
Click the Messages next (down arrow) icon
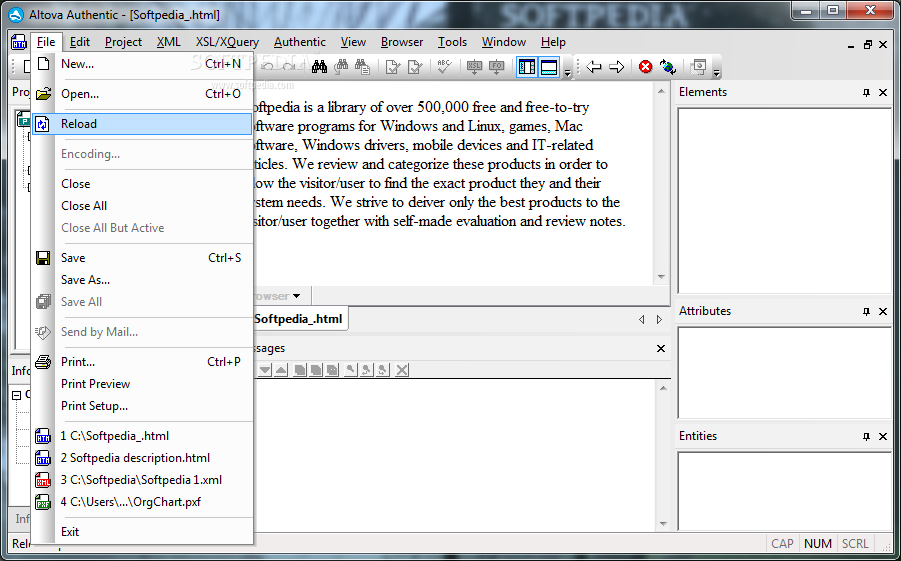(264, 370)
